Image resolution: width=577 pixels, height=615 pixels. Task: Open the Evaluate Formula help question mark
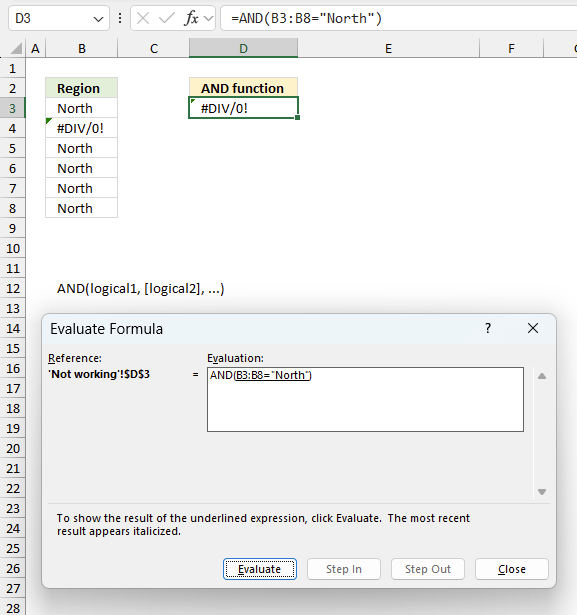(x=488, y=328)
